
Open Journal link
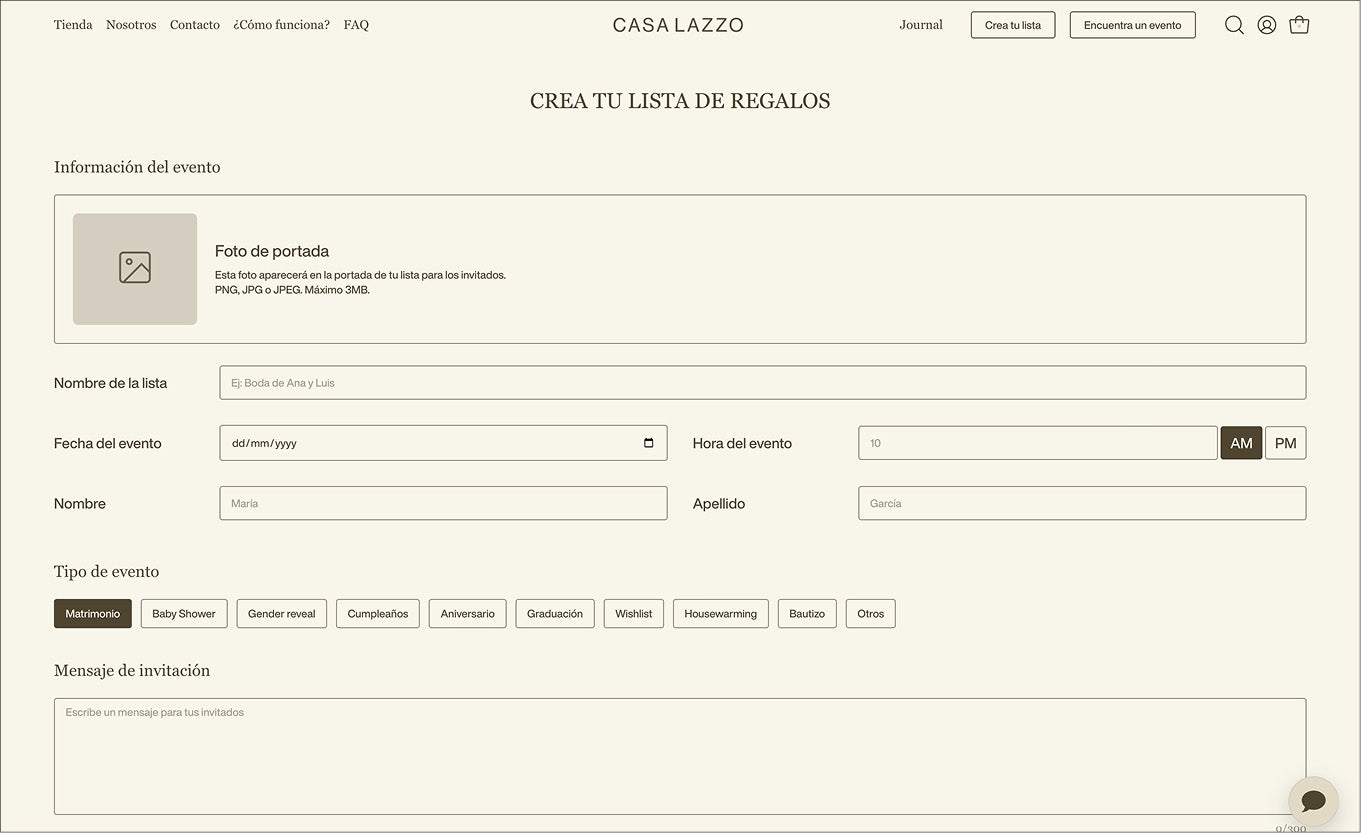click(x=921, y=25)
